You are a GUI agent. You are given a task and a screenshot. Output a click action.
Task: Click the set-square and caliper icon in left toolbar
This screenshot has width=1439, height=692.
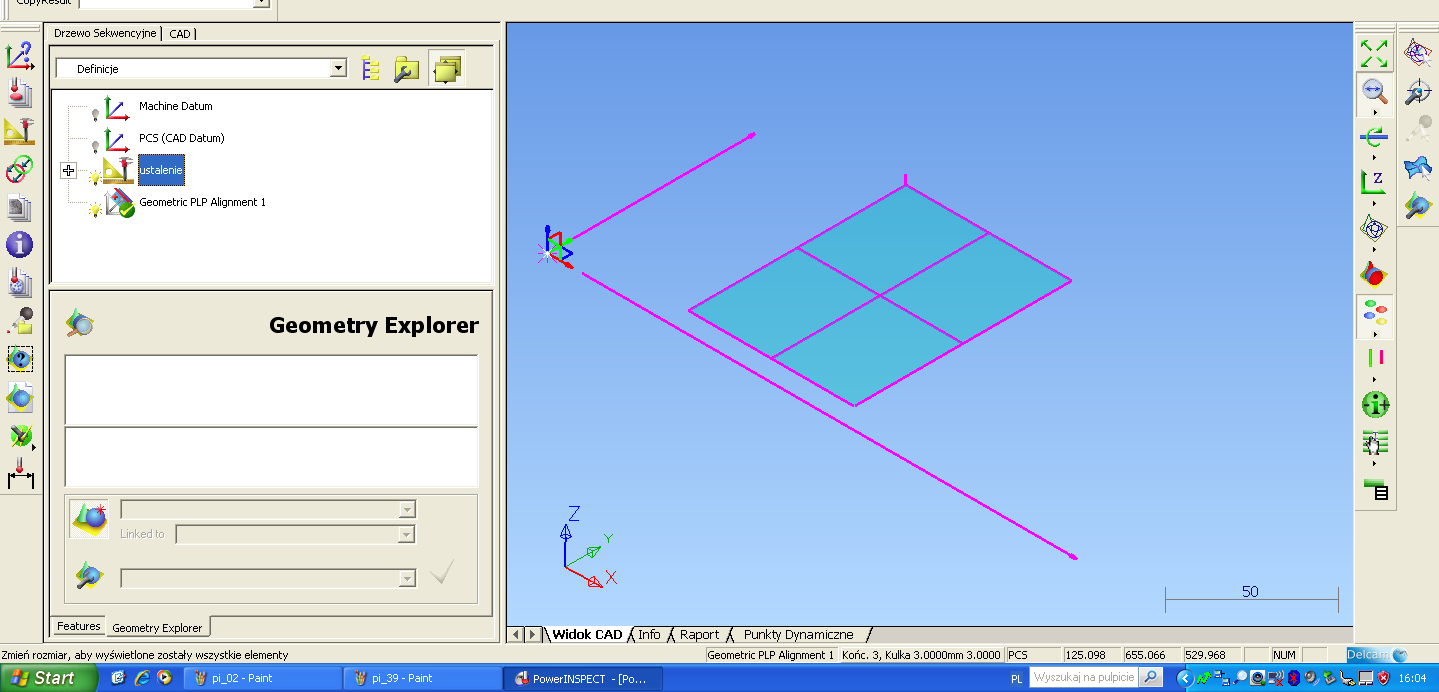click(x=19, y=131)
